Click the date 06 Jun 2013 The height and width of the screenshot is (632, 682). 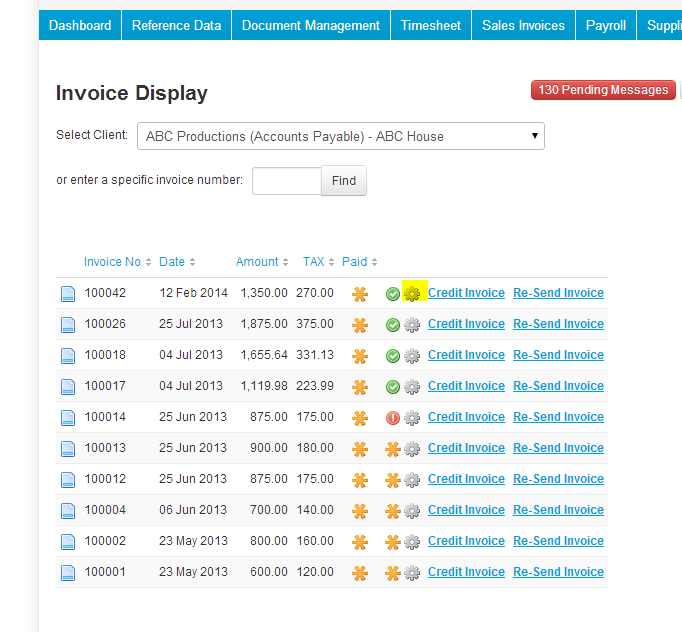coord(193,510)
